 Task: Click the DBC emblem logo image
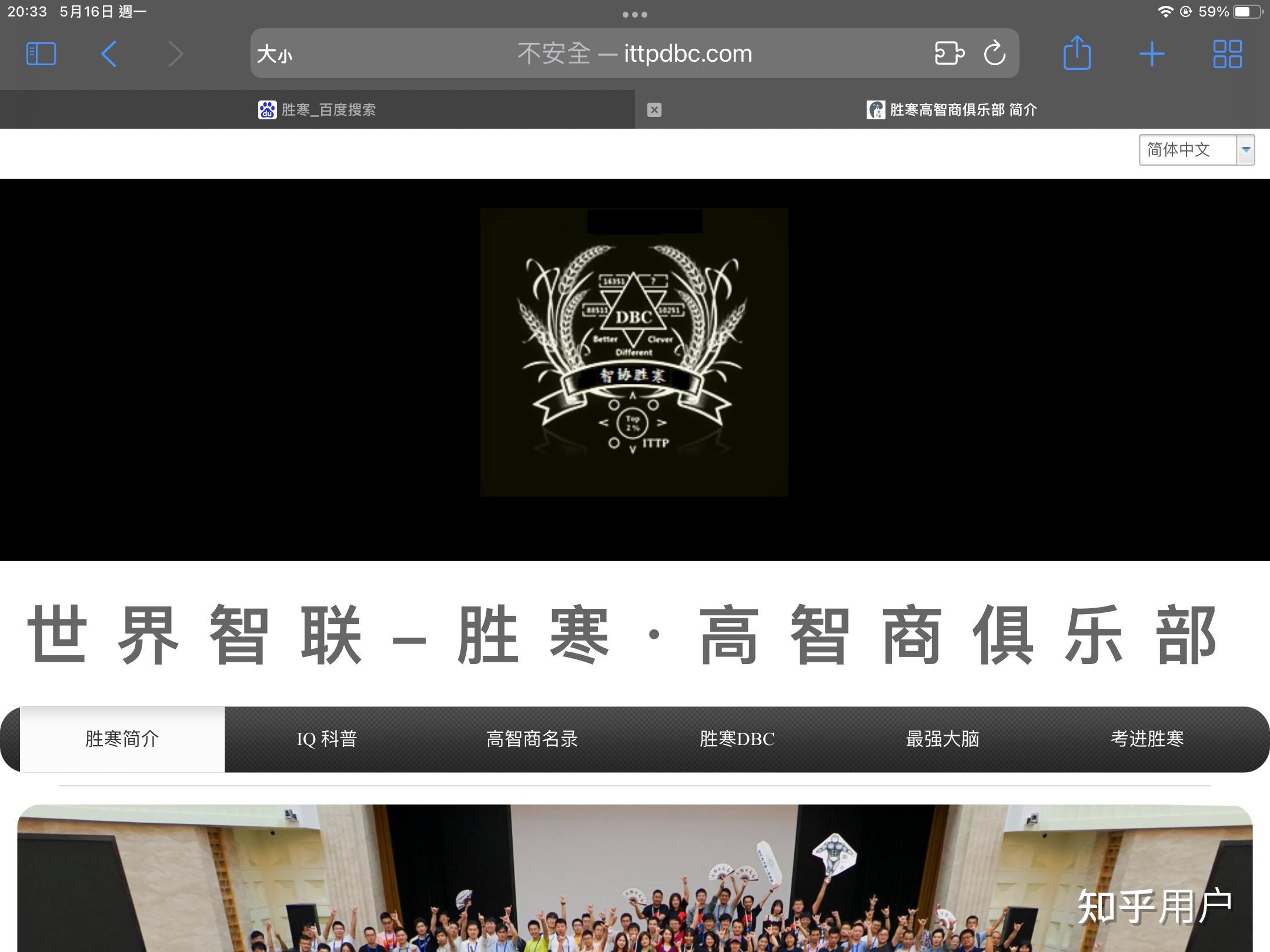click(634, 351)
